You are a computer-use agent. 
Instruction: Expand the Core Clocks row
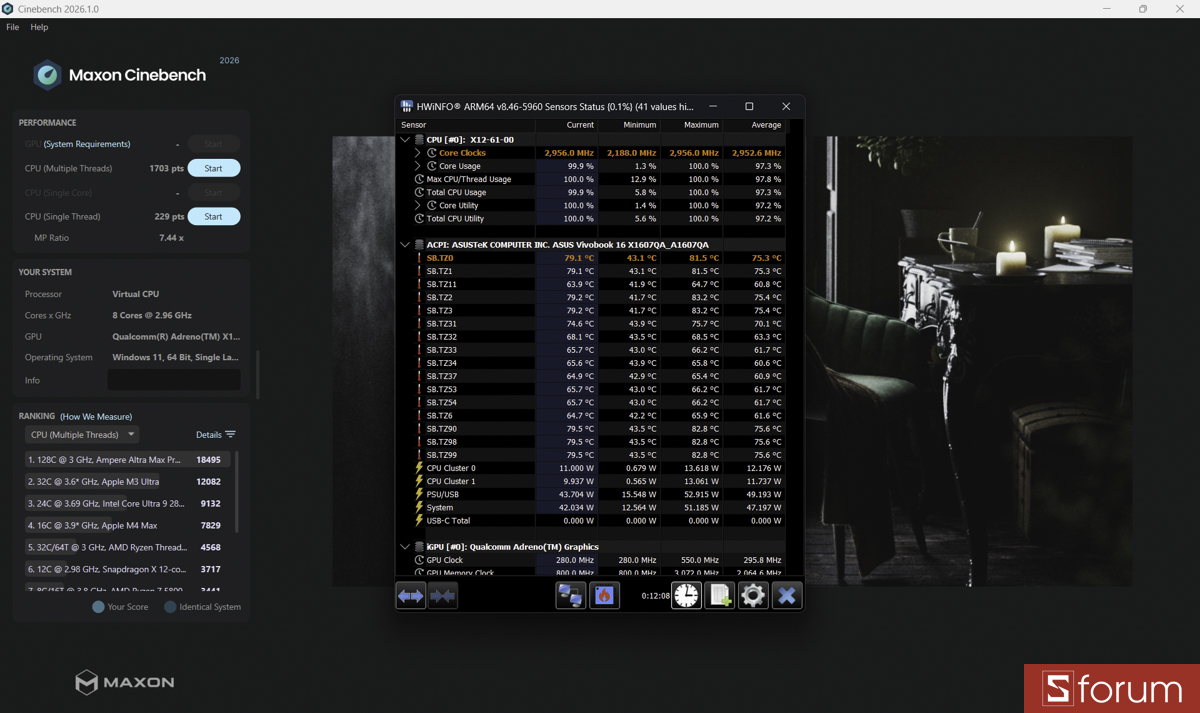[x=418, y=153]
